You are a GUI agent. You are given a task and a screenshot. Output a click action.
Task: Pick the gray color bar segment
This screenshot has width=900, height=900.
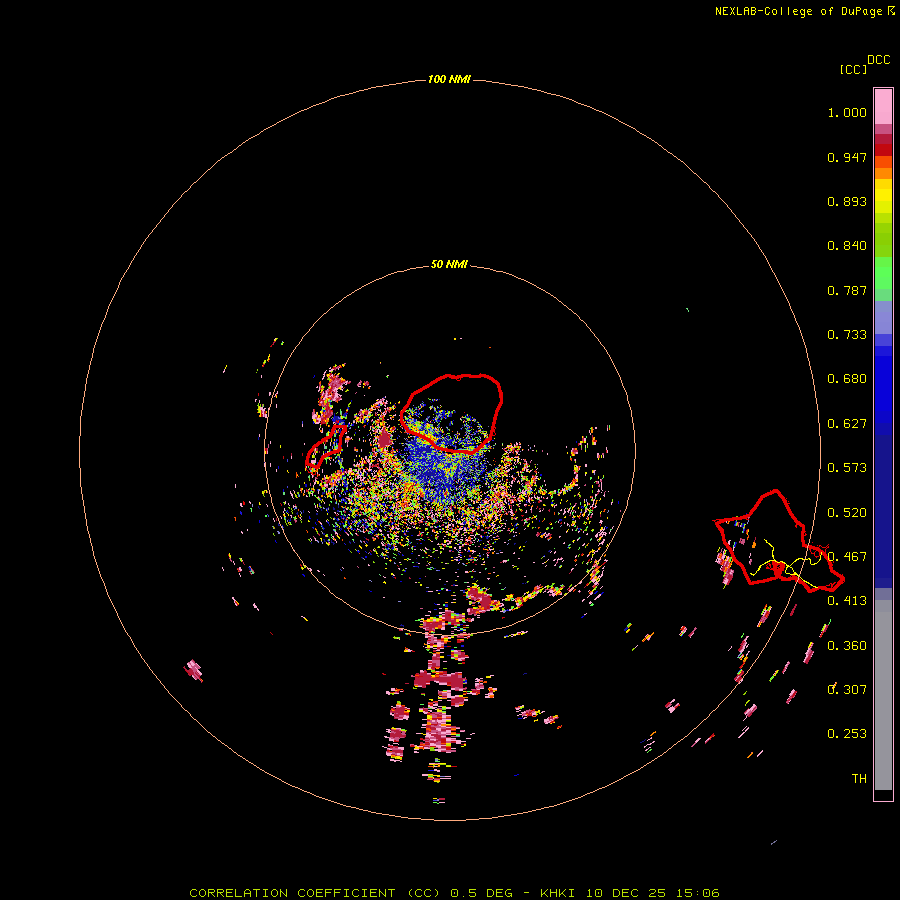[883, 695]
